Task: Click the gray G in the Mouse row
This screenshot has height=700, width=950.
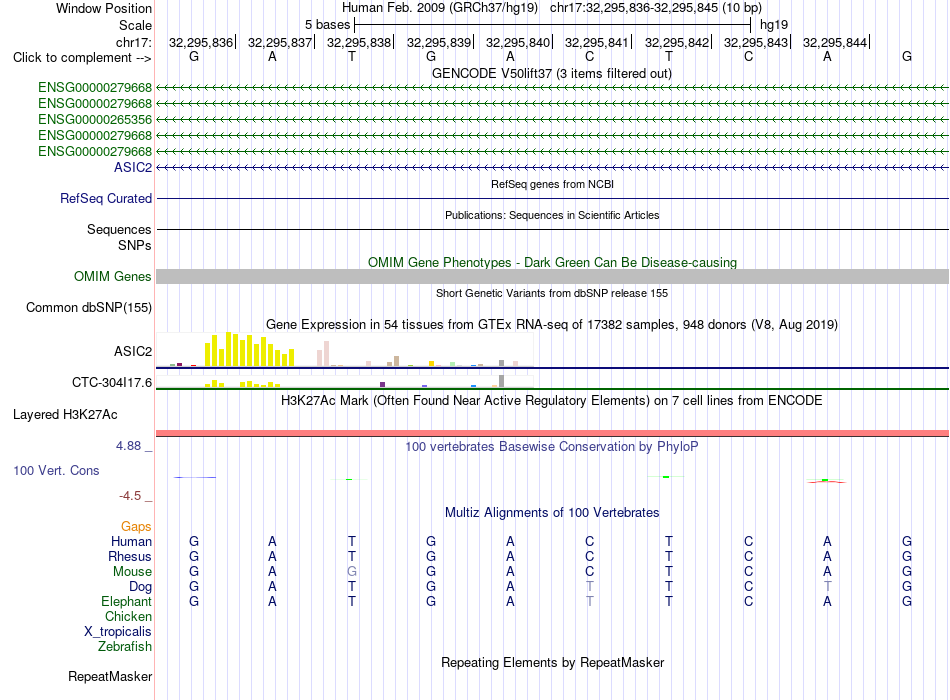Action: [x=351, y=572]
